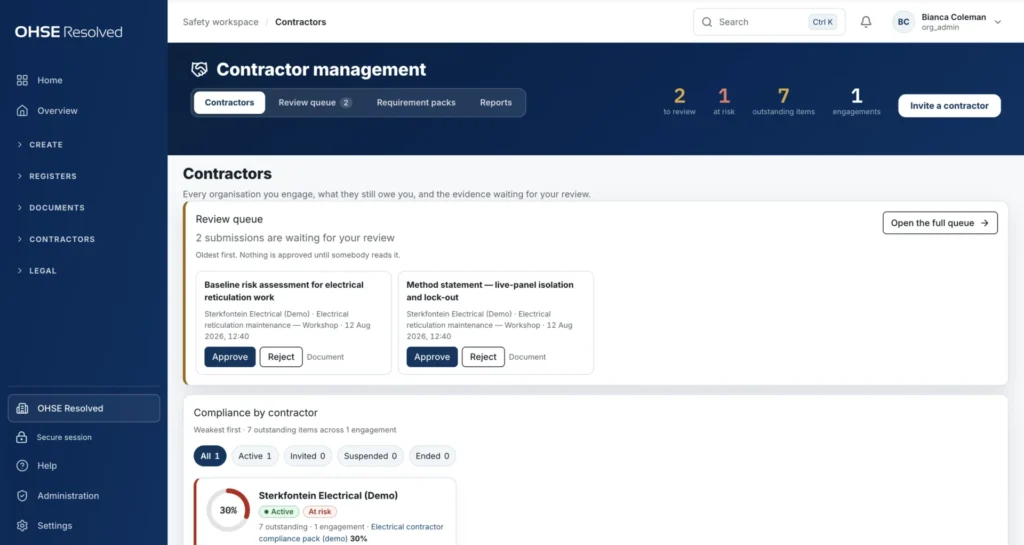
Task: Click Safety workspace breadcrumb
Action: tap(221, 22)
